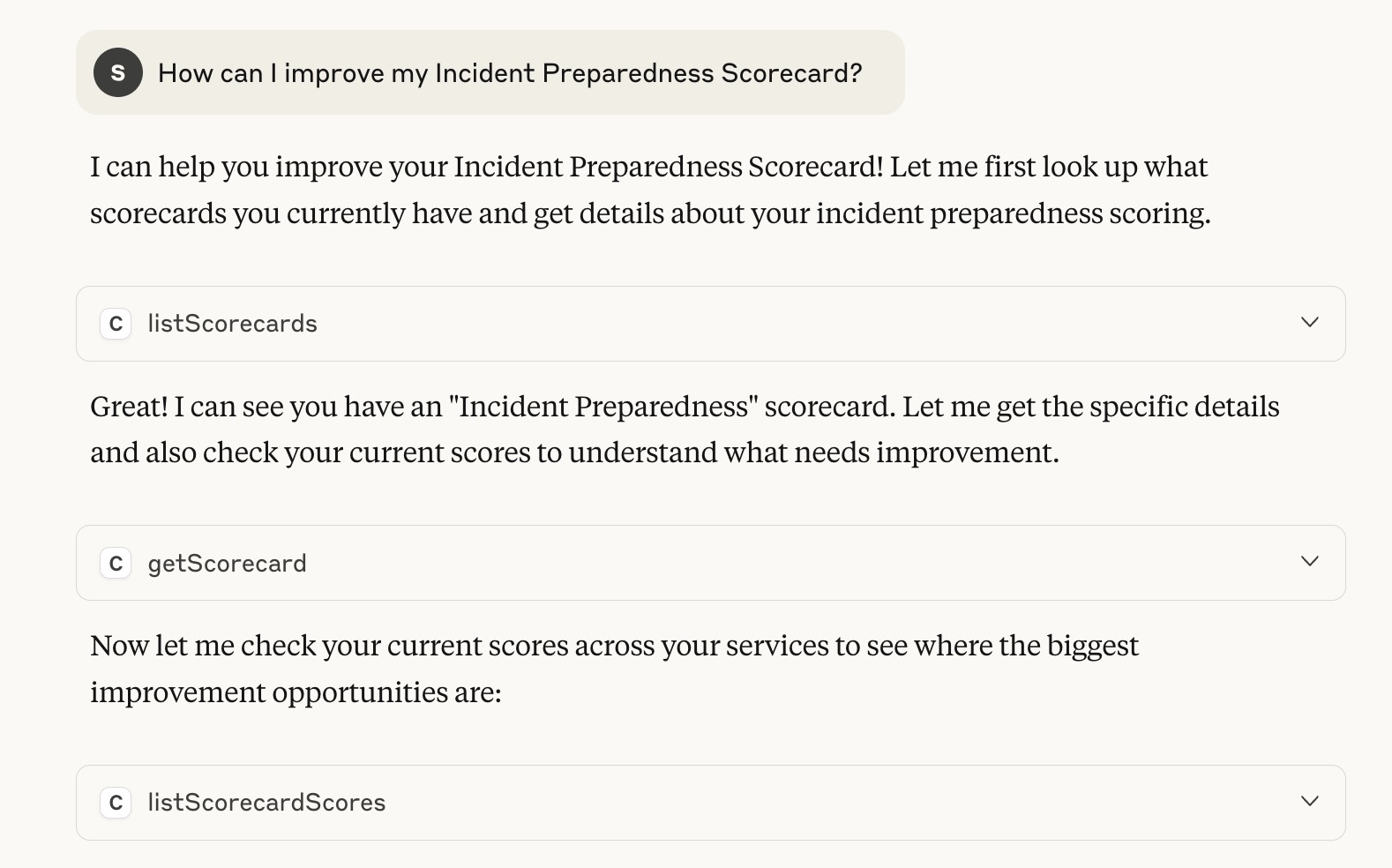Expand the listScorecards tool call chevron
1392x868 pixels.
click(x=1310, y=322)
